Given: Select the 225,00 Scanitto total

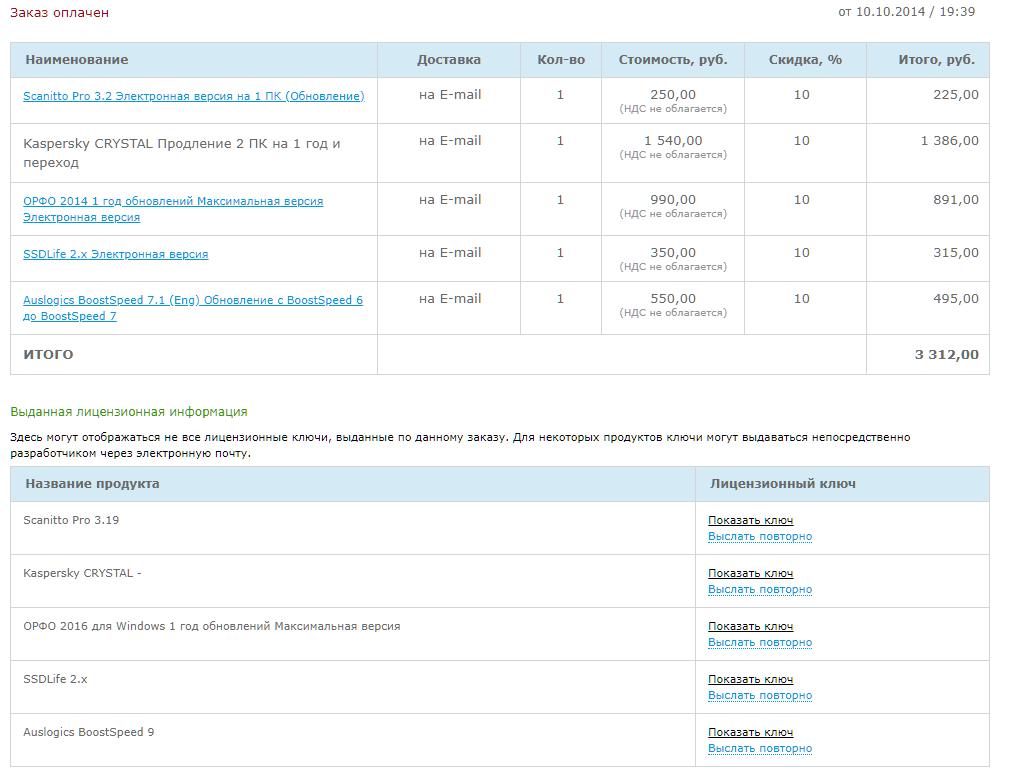Looking at the screenshot, I should click(x=956, y=95).
